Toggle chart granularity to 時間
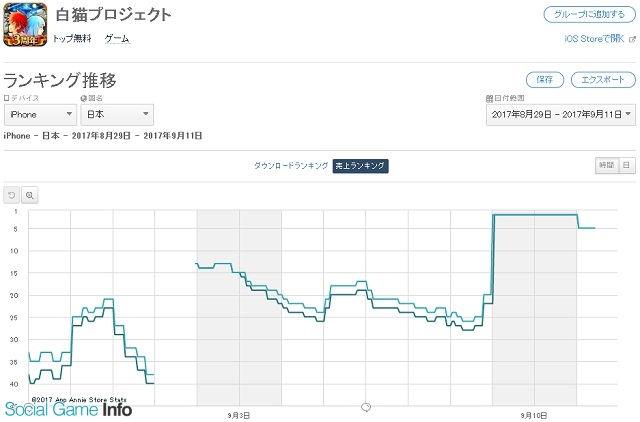 pyautogui.click(x=607, y=165)
